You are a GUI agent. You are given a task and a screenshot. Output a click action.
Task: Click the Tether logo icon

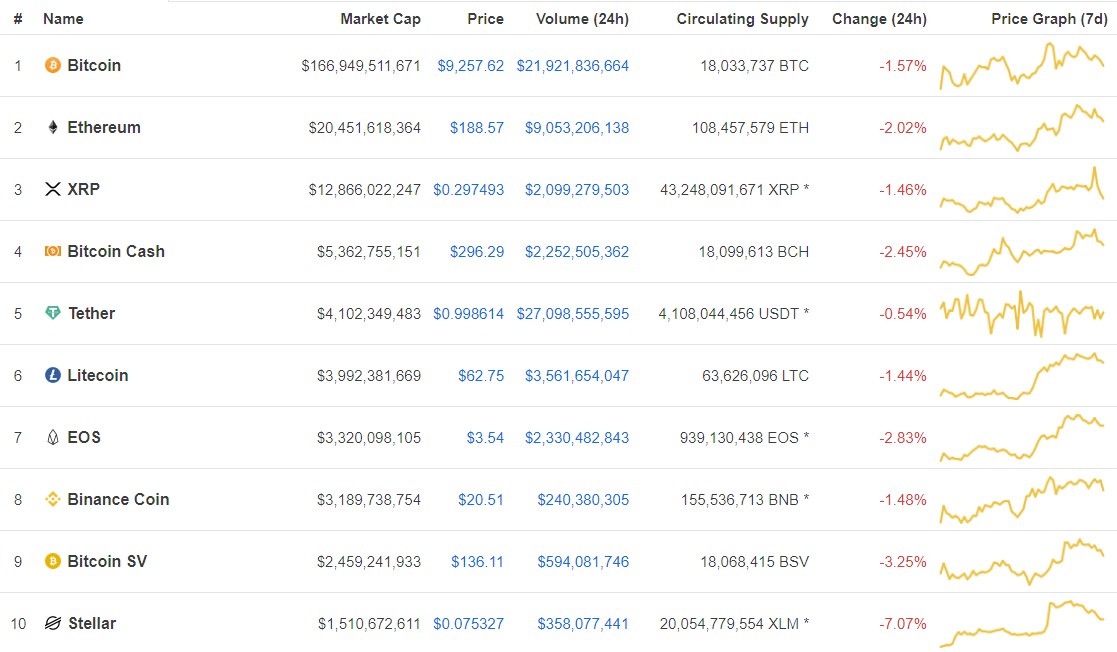click(x=53, y=313)
